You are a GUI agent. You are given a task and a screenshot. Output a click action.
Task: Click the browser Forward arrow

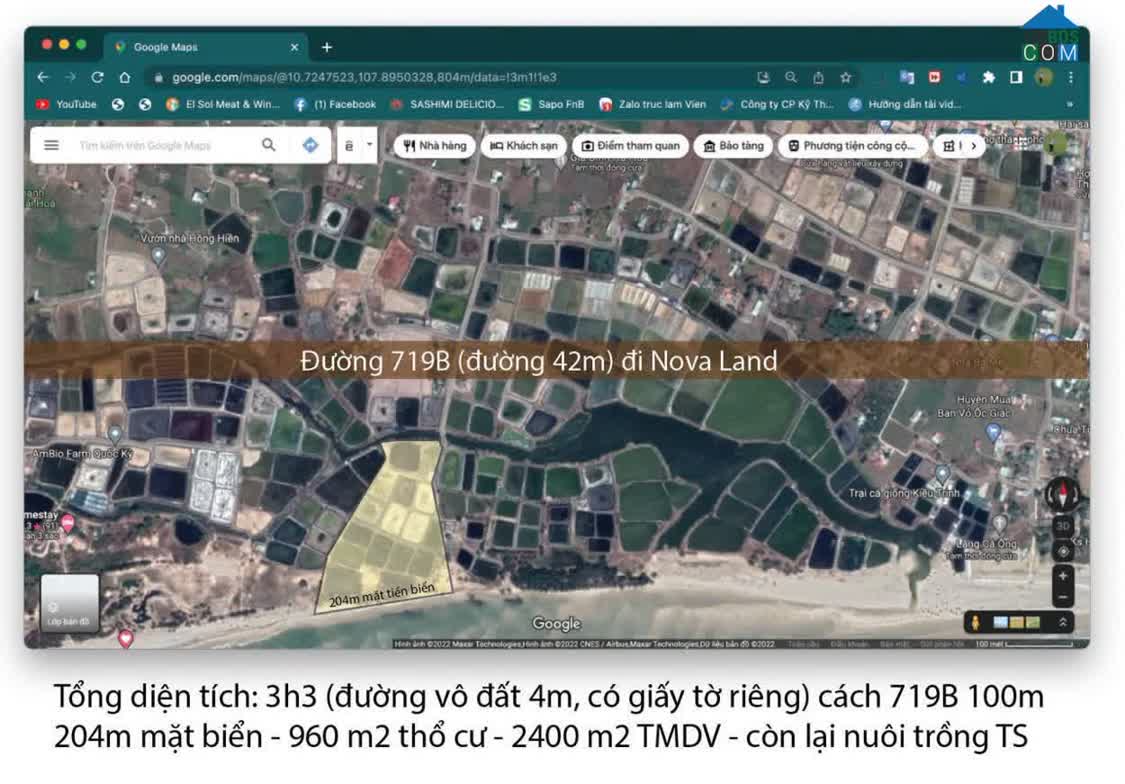coord(70,77)
